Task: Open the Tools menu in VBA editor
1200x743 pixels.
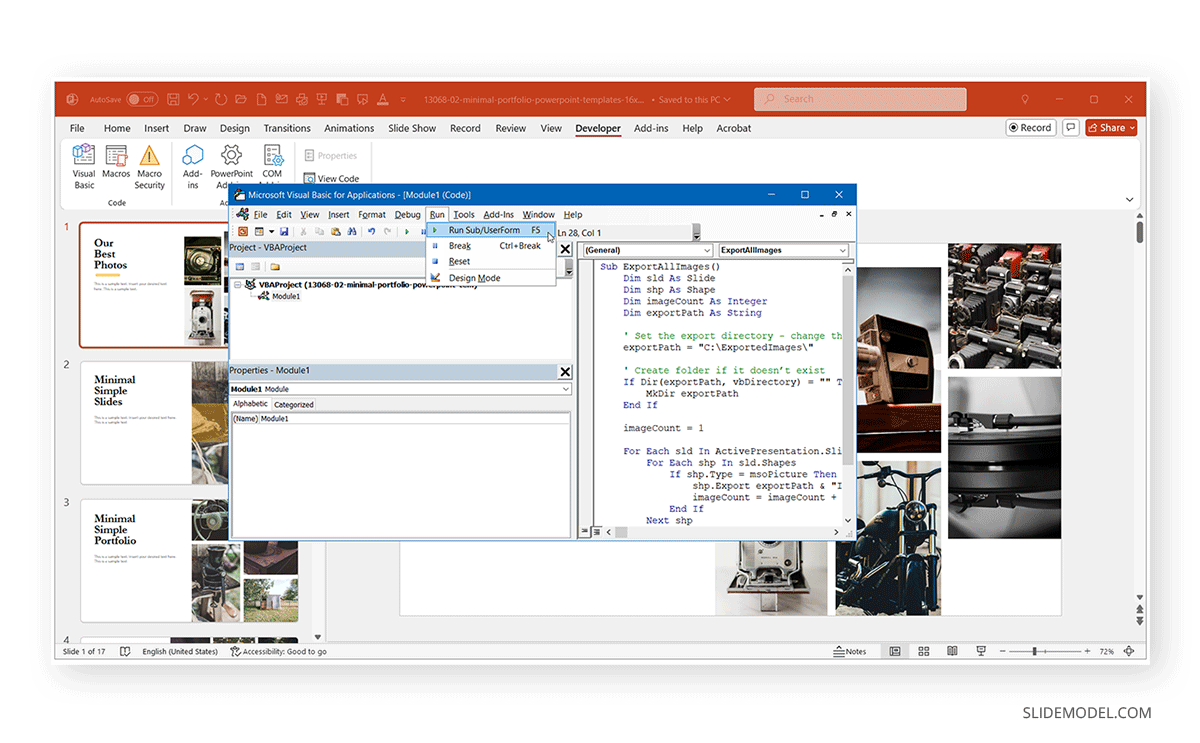Action: point(464,214)
